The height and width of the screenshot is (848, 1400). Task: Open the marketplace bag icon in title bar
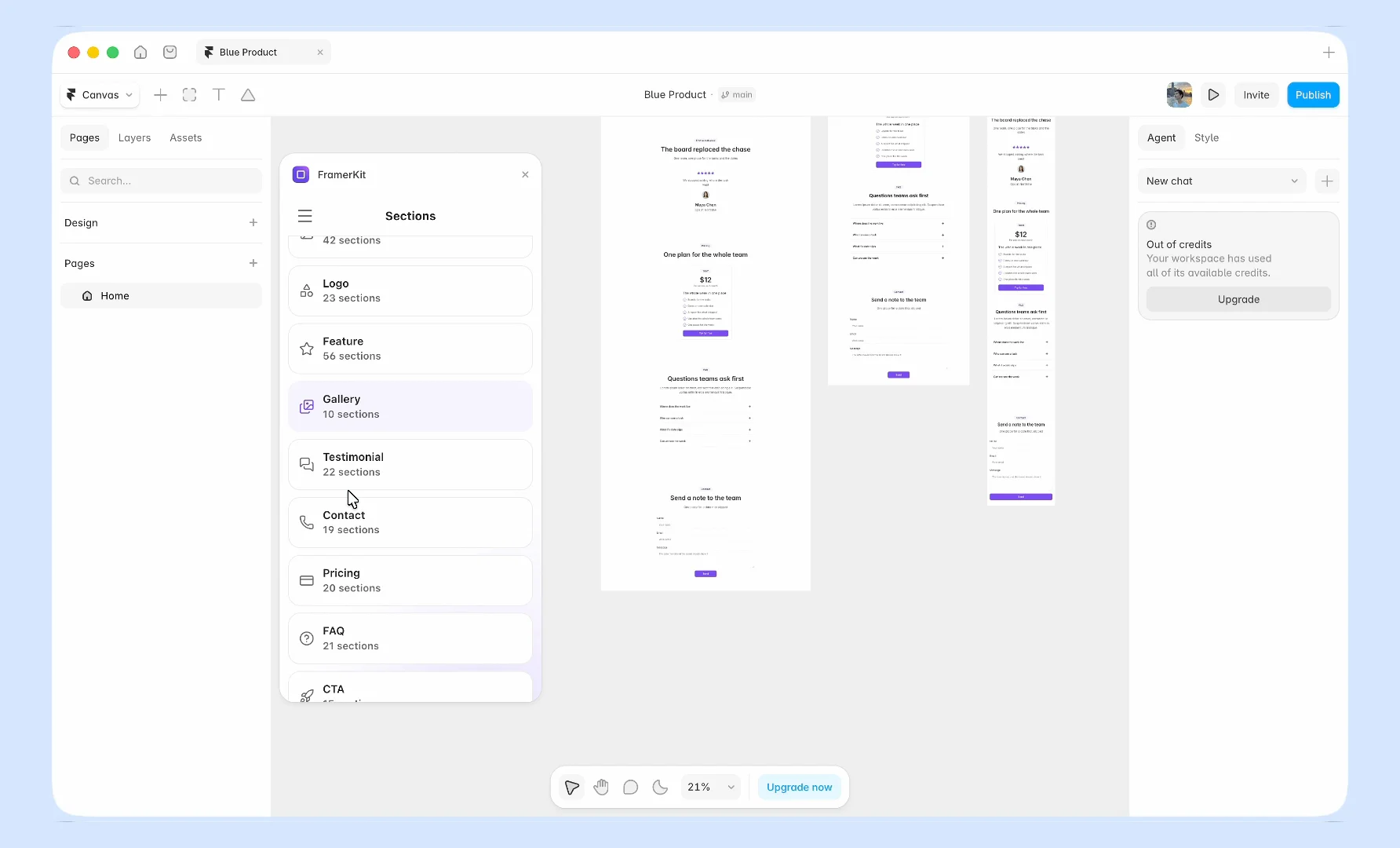(x=170, y=52)
